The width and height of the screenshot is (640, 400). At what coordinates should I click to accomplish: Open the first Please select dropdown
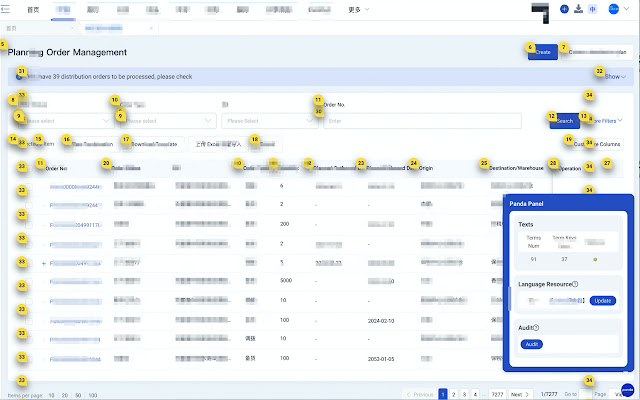pos(66,121)
